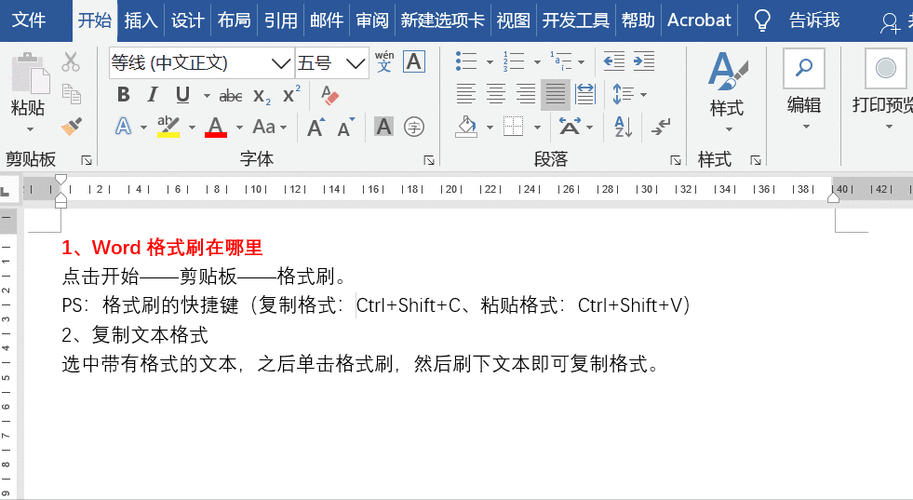Click the Character Border A icon
This screenshot has height=500, width=913.
[414, 61]
